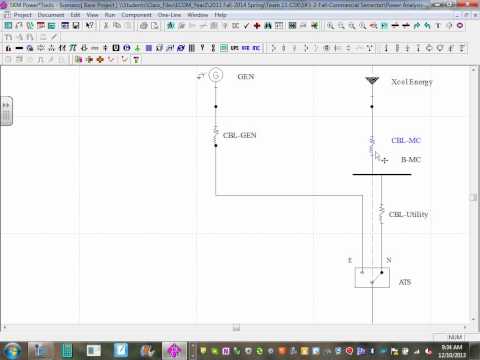Viewport: 480px width, 360px height.
Task: Select the Xcel Energy utility symbol
Action: 372,81
